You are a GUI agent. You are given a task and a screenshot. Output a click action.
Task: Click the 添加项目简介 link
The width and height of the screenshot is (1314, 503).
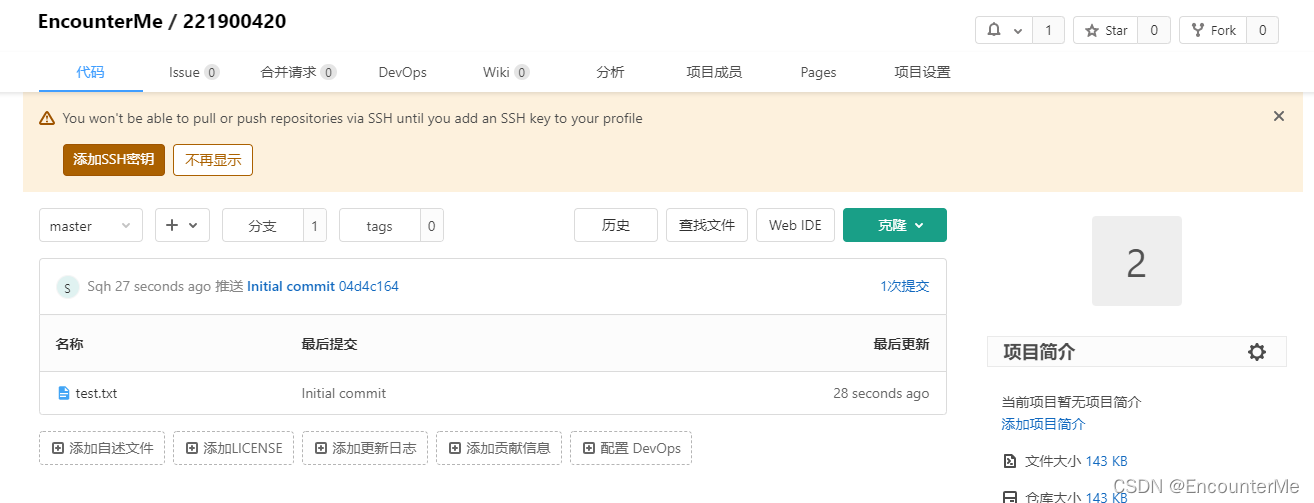pos(1043,424)
